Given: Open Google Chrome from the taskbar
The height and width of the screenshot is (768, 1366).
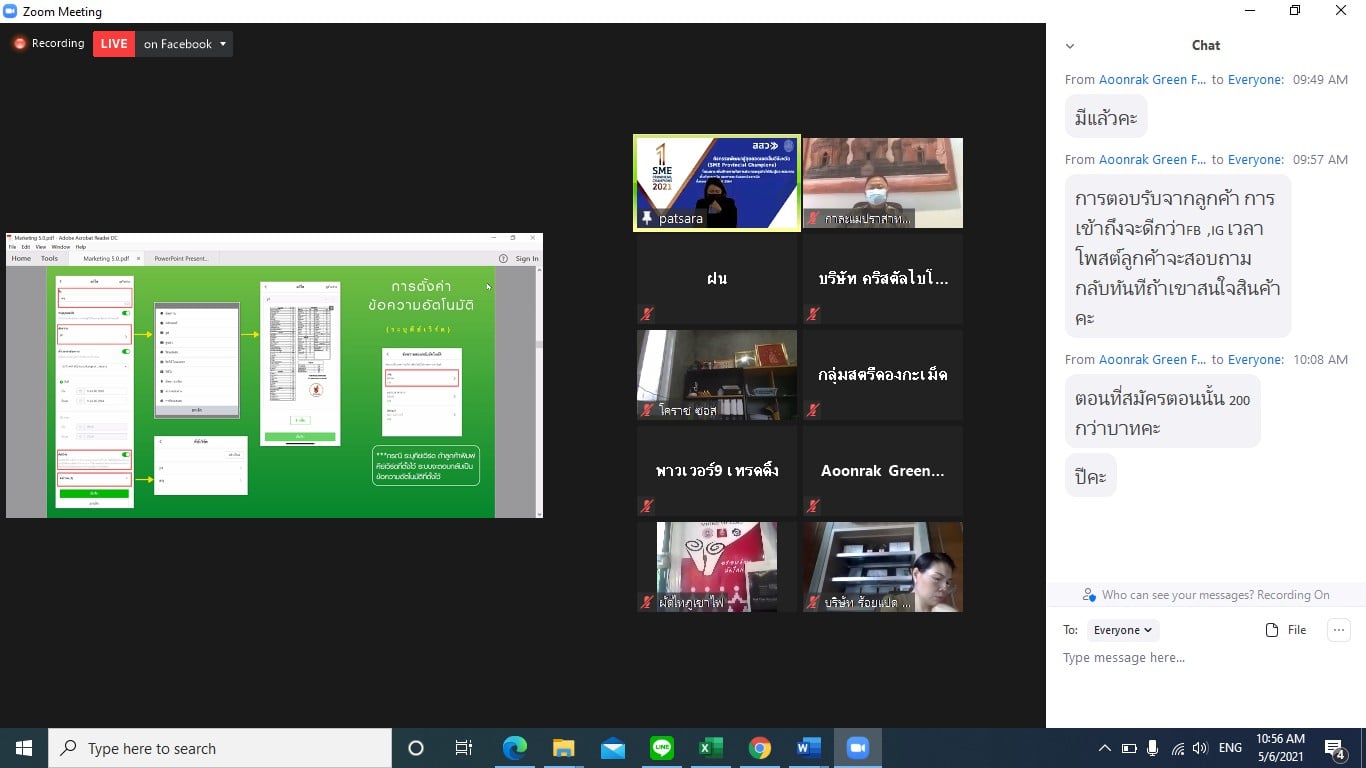Looking at the screenshot, I should click(760, 748).
